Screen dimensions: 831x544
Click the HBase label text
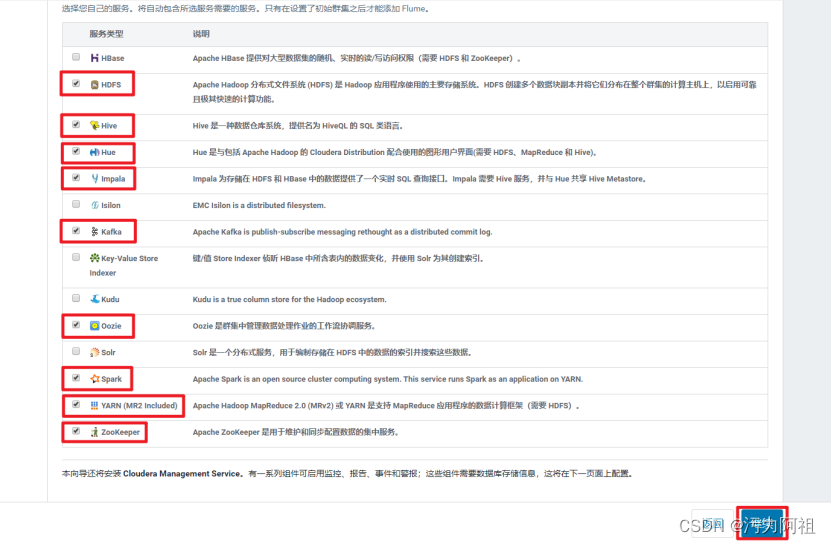113,58
